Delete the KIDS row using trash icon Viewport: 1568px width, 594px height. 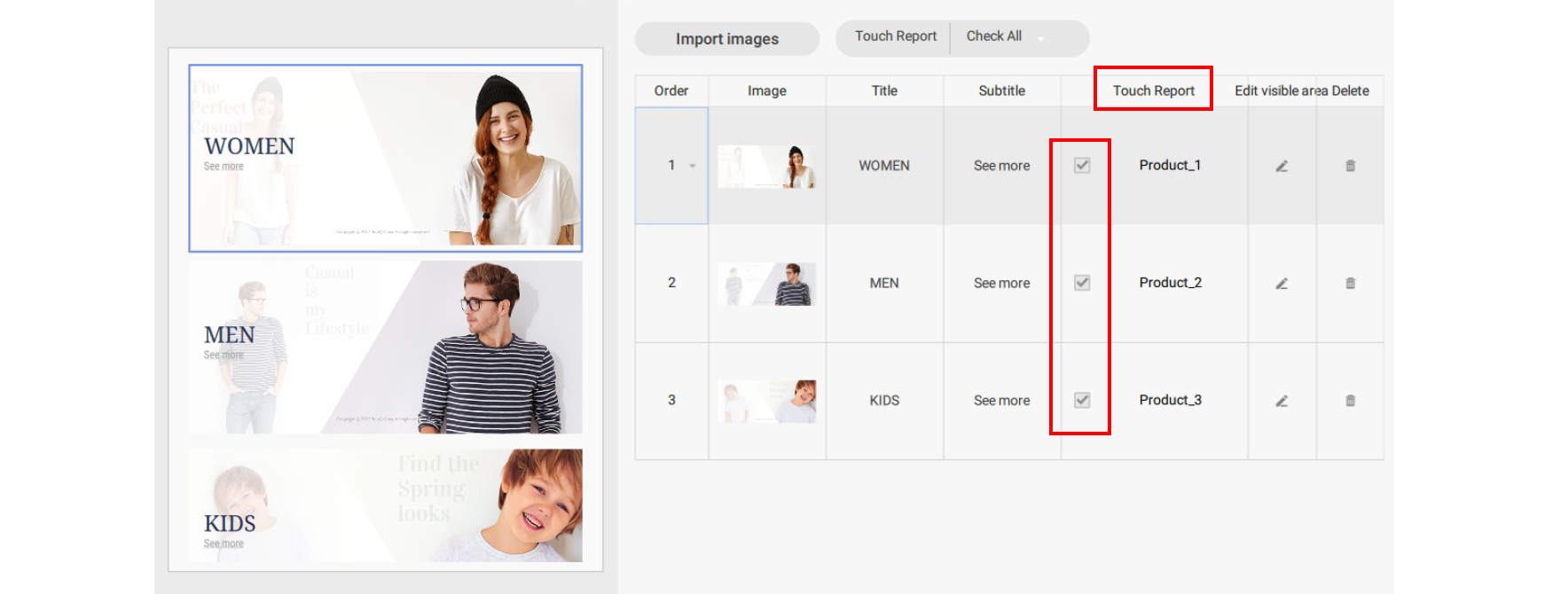tap(1350, 401)
